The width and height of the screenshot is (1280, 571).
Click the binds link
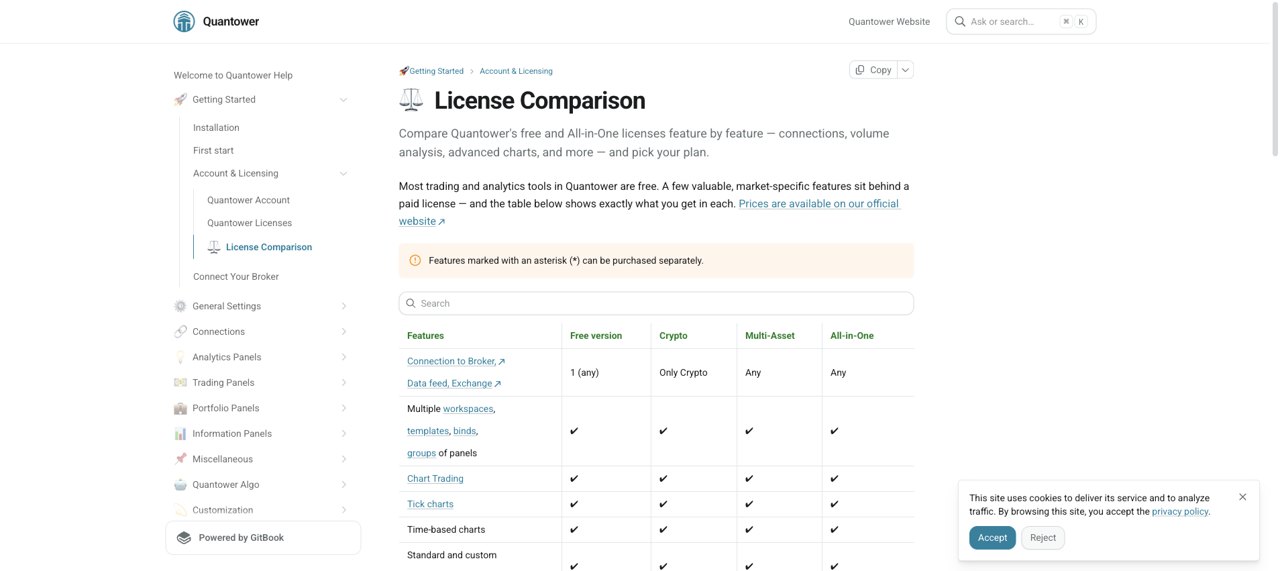[x=464, y=430]
